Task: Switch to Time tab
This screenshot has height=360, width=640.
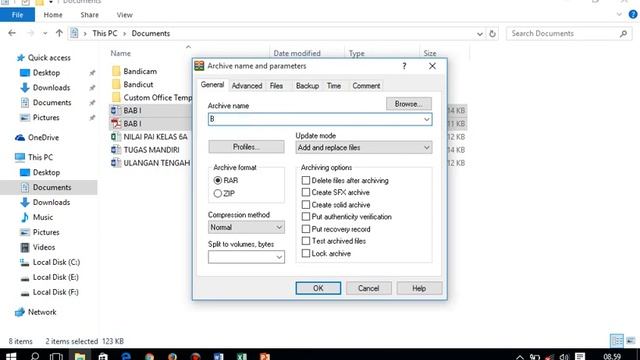Action: point(334,86)
